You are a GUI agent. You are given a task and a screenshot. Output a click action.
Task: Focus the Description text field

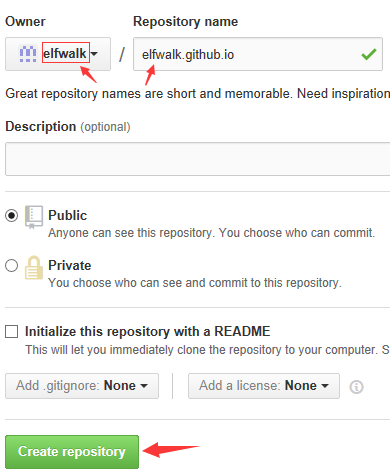click(197, 159)
